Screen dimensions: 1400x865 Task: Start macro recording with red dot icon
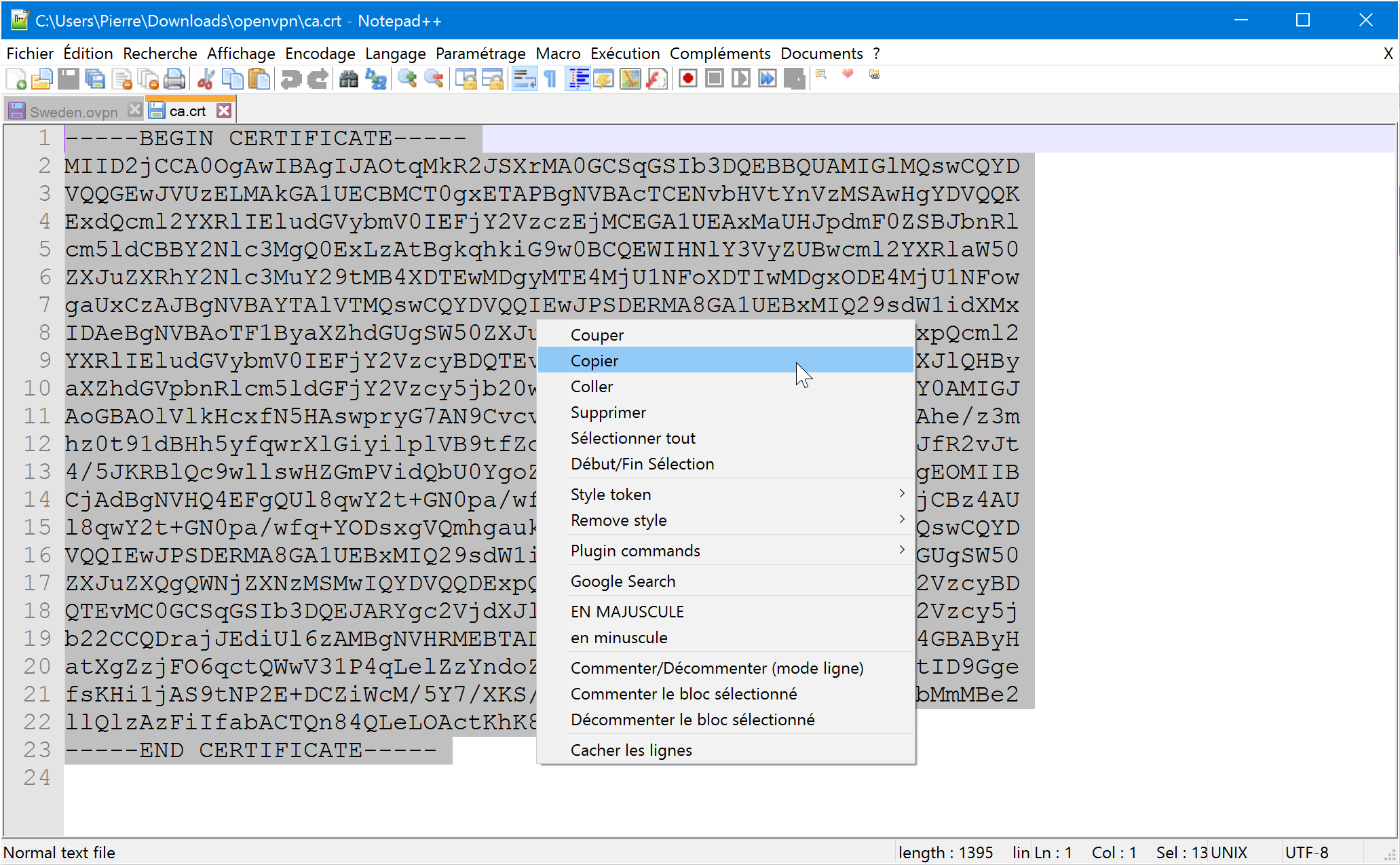tap(687, 79)
